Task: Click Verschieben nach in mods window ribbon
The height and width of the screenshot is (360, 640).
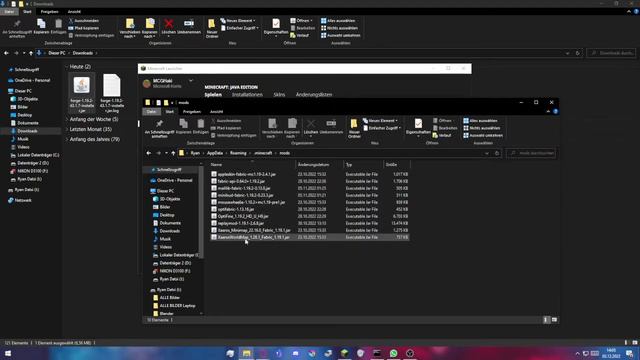Action: (272, 128)
